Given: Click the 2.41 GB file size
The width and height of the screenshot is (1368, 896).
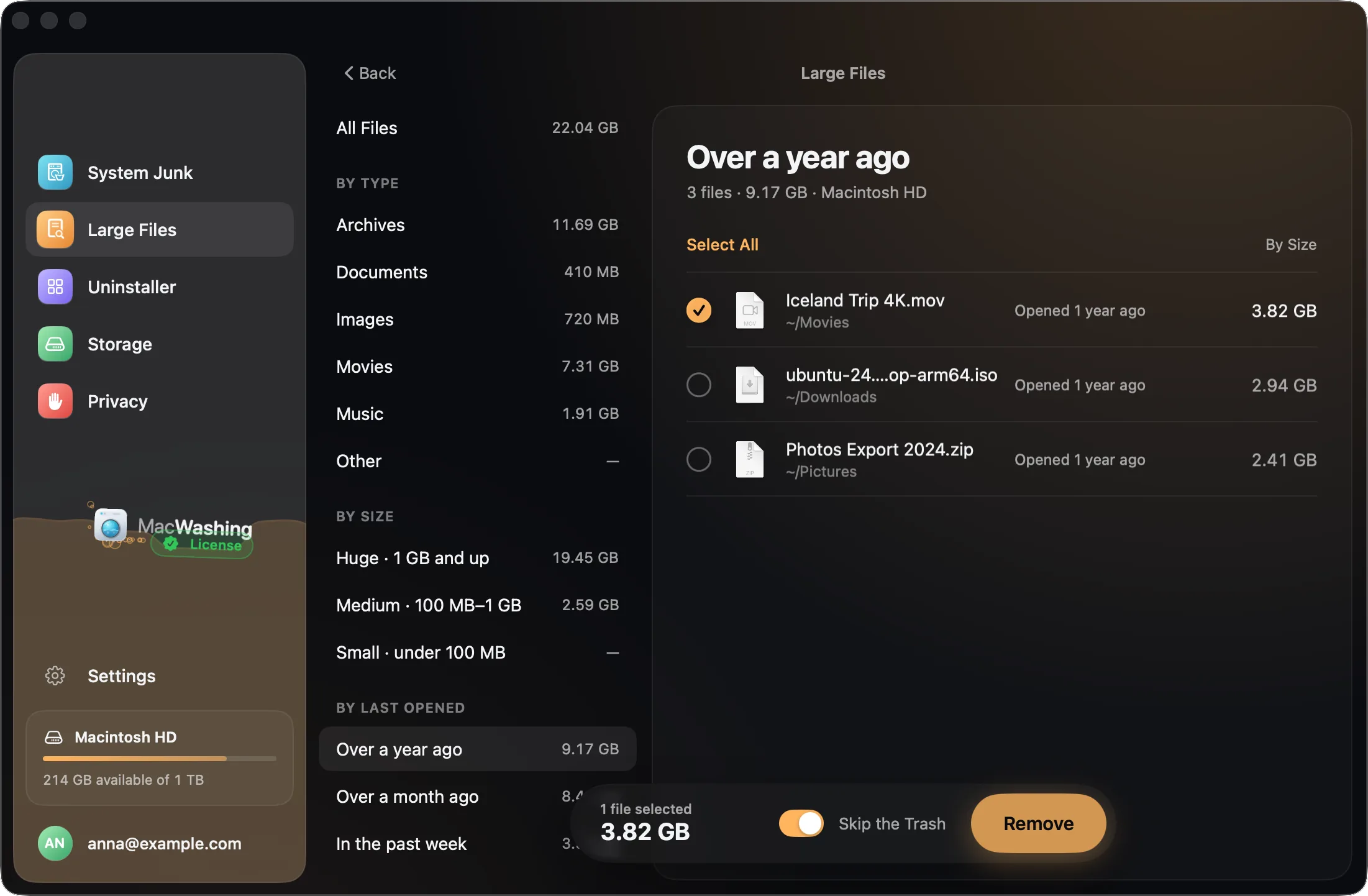Looking at the screenshot, I should (x=1284, y=460).
